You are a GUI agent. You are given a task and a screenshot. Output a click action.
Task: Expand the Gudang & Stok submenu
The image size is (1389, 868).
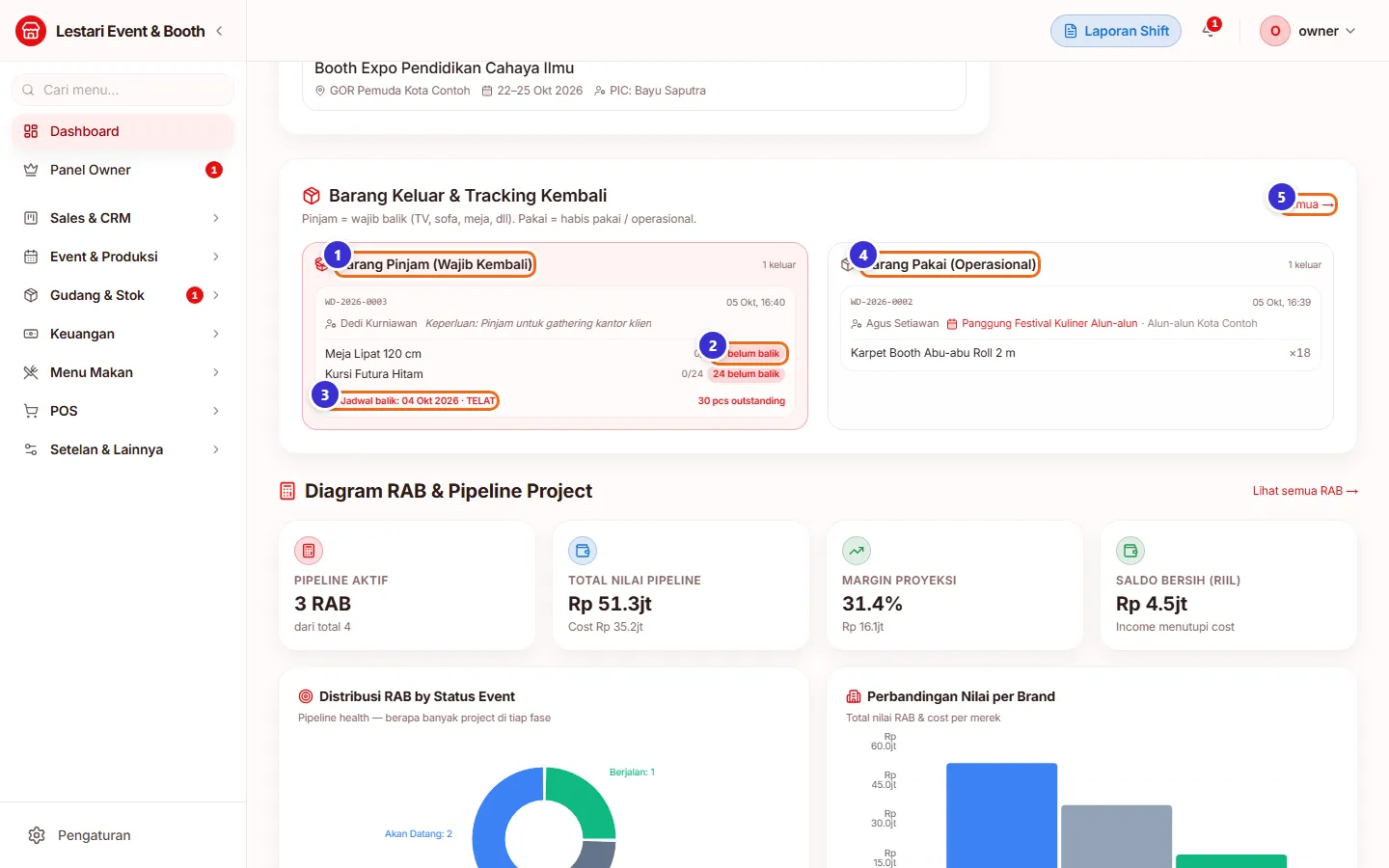pos(123,295)
